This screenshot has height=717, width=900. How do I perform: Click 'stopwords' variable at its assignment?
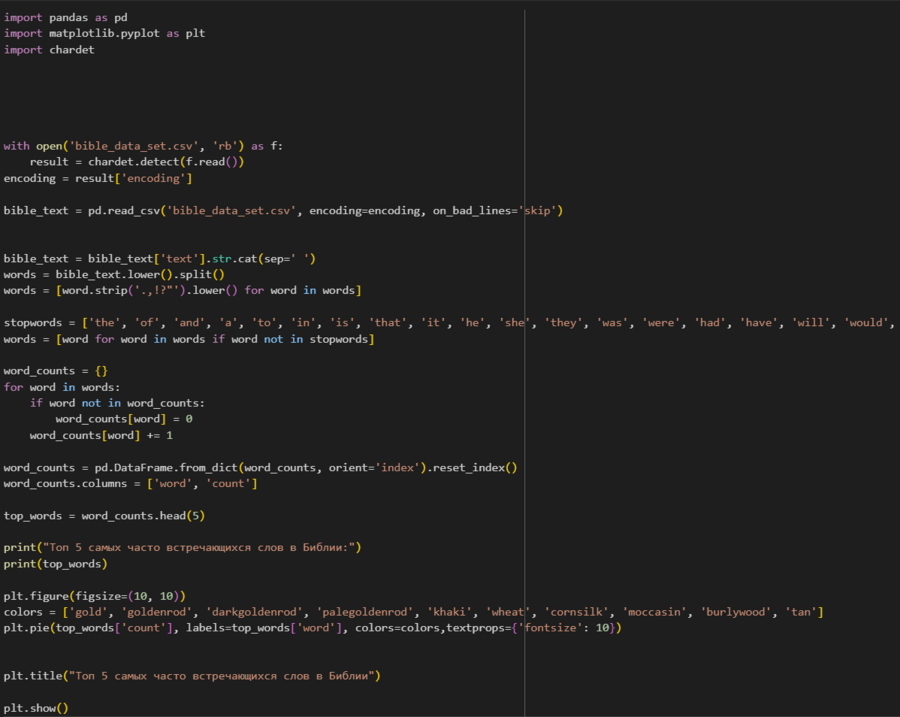click(33, 323)
